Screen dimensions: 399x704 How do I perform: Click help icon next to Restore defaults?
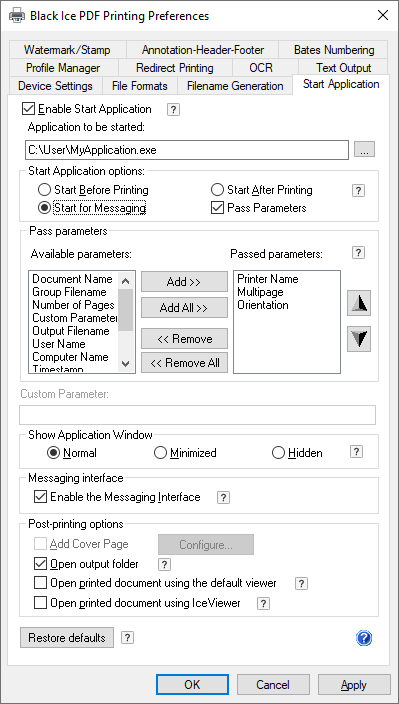point(127,638)
